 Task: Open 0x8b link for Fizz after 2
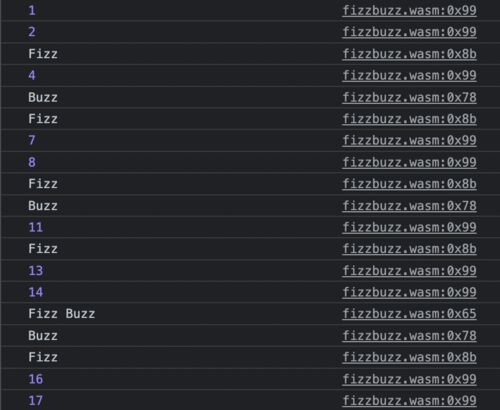click(409, 54)
